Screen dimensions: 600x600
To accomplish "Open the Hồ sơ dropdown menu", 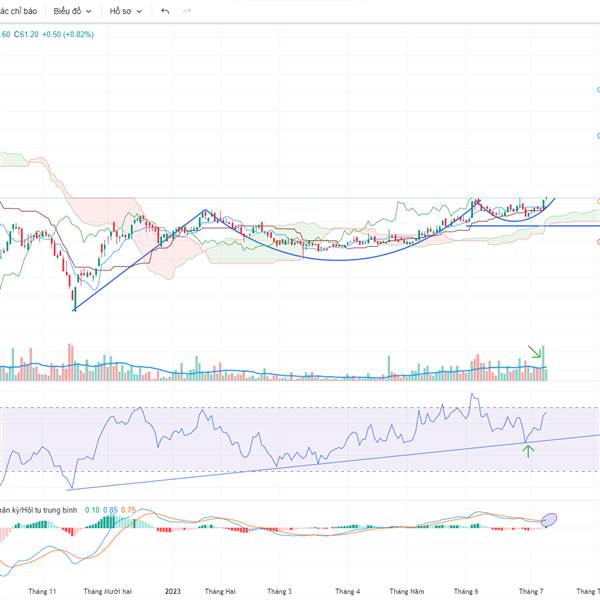I will (126, 11).
